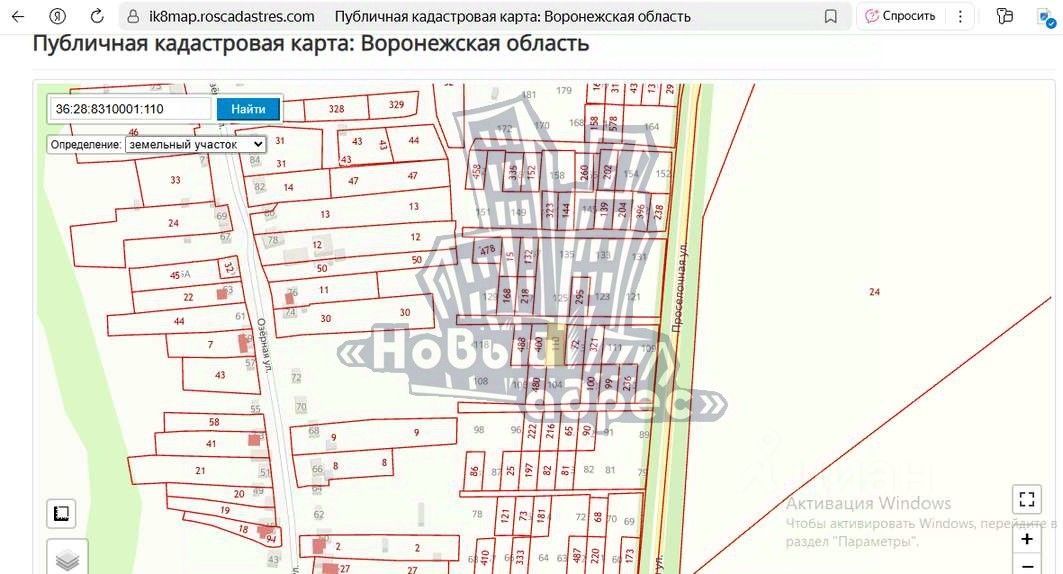Click the 'Спросить' assistant button

click(901, 16)
